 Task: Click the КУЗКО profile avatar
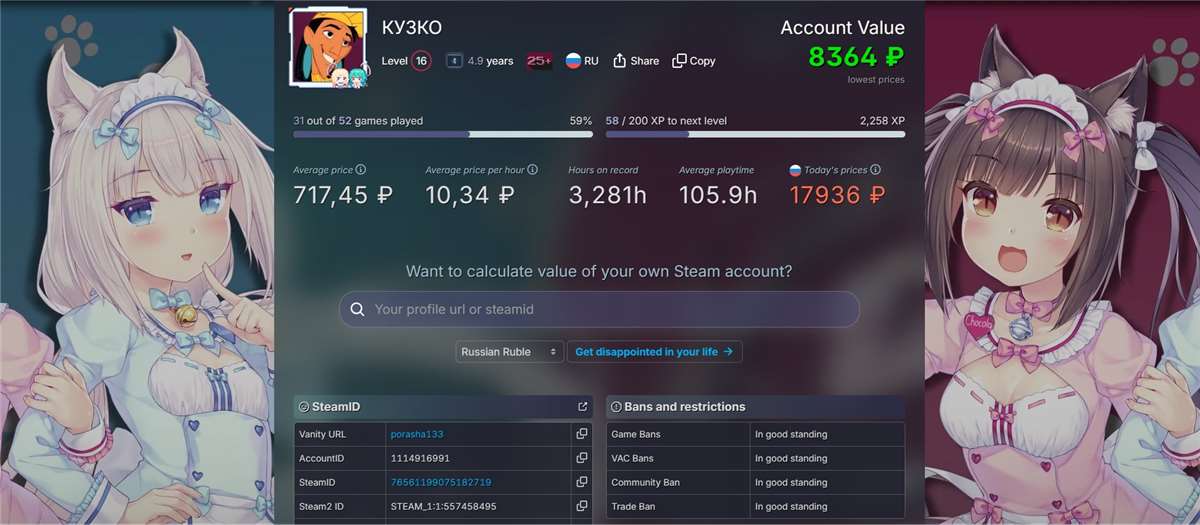click(x=326, y=46)
